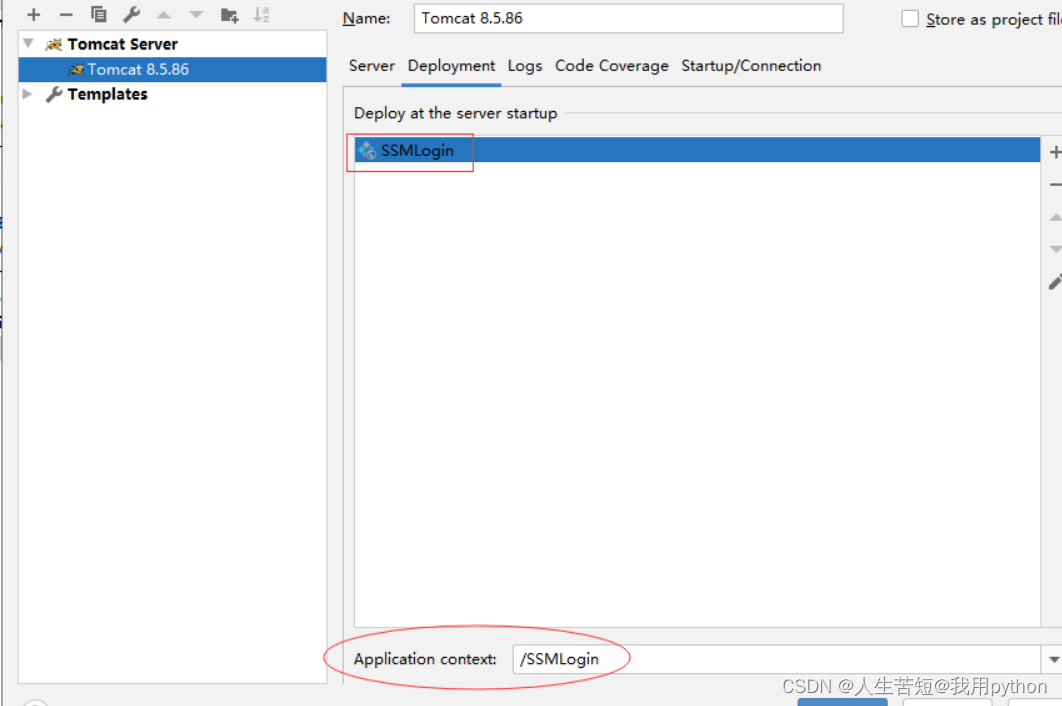The height and width of the screenshot is (706, 1062).
Task: Create new folder for configurations icon
Action: [x=230, y=15]
